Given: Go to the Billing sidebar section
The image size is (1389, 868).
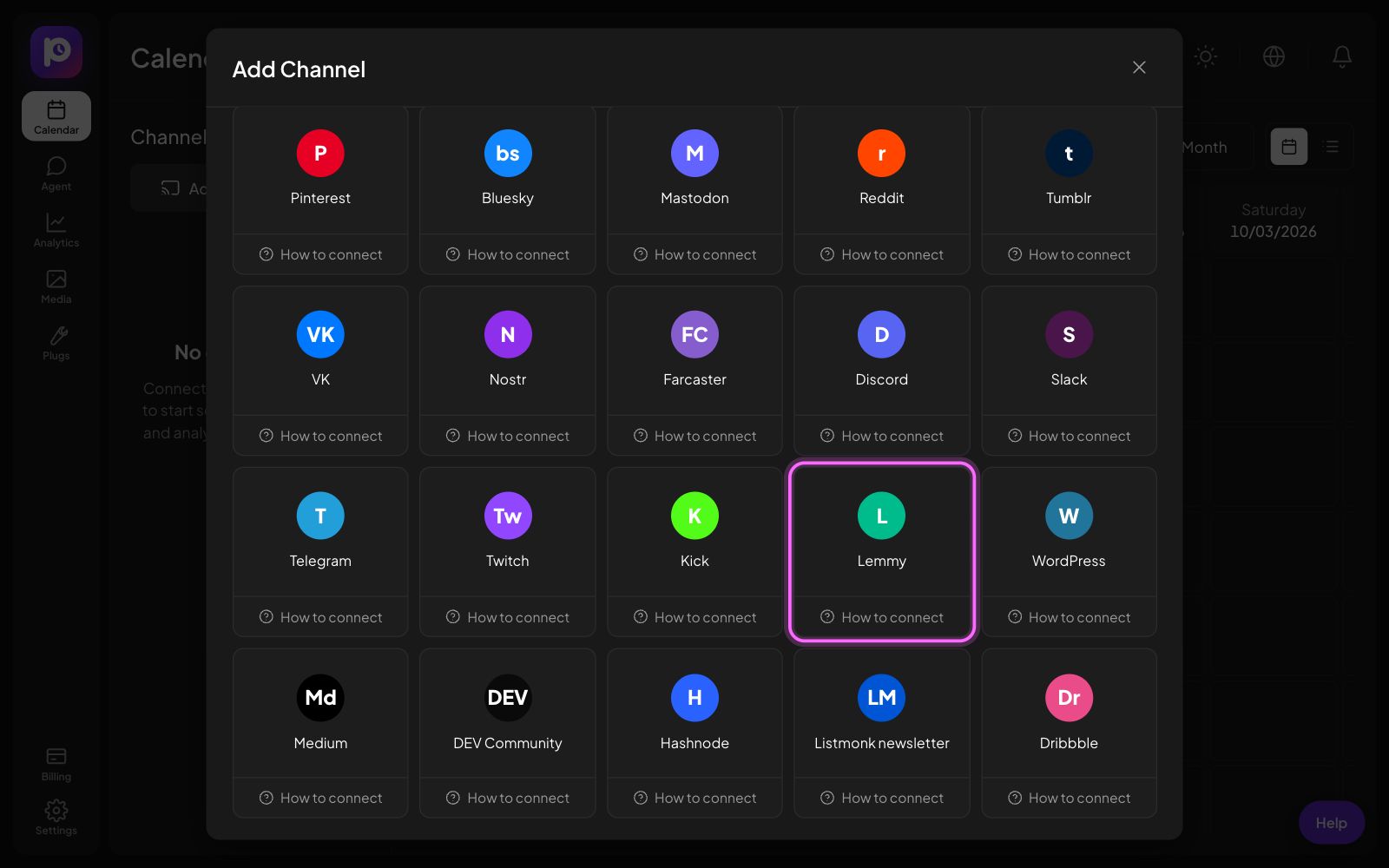Looking at the screenshot, I should click(56, 764).
